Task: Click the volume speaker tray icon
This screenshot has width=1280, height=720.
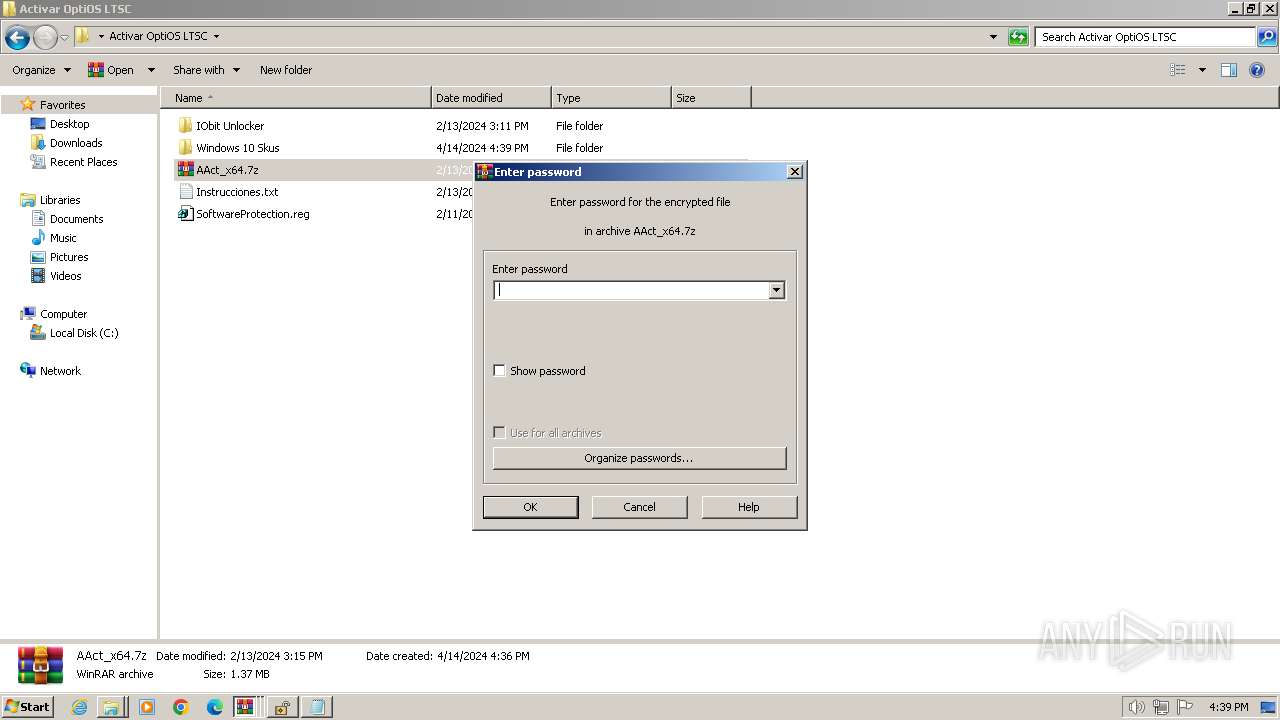Action: (1137, 707)
